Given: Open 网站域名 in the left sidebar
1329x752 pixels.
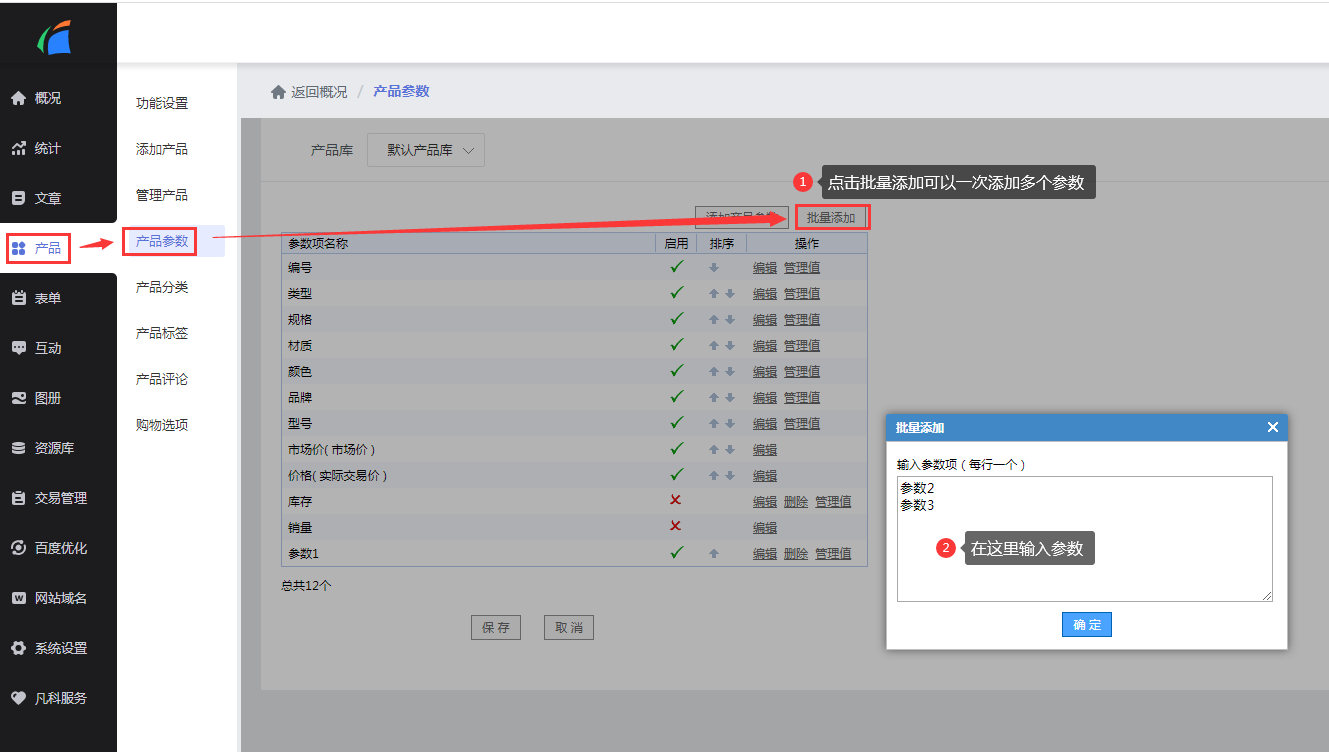Looking at the screenshot, I should (x=60, y=598).
